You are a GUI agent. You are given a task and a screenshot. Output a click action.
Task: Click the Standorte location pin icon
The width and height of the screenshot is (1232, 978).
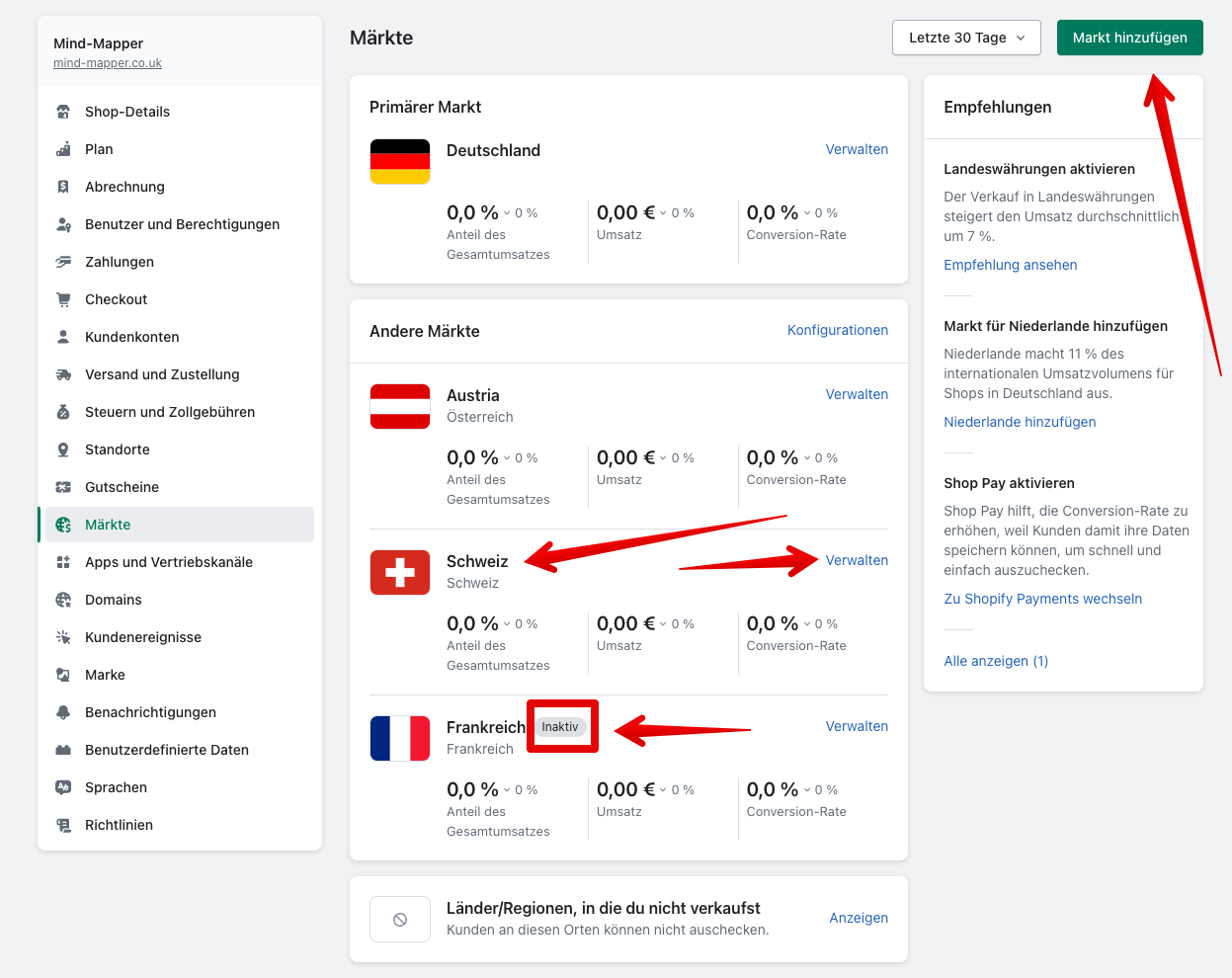[x=63, y=449]
